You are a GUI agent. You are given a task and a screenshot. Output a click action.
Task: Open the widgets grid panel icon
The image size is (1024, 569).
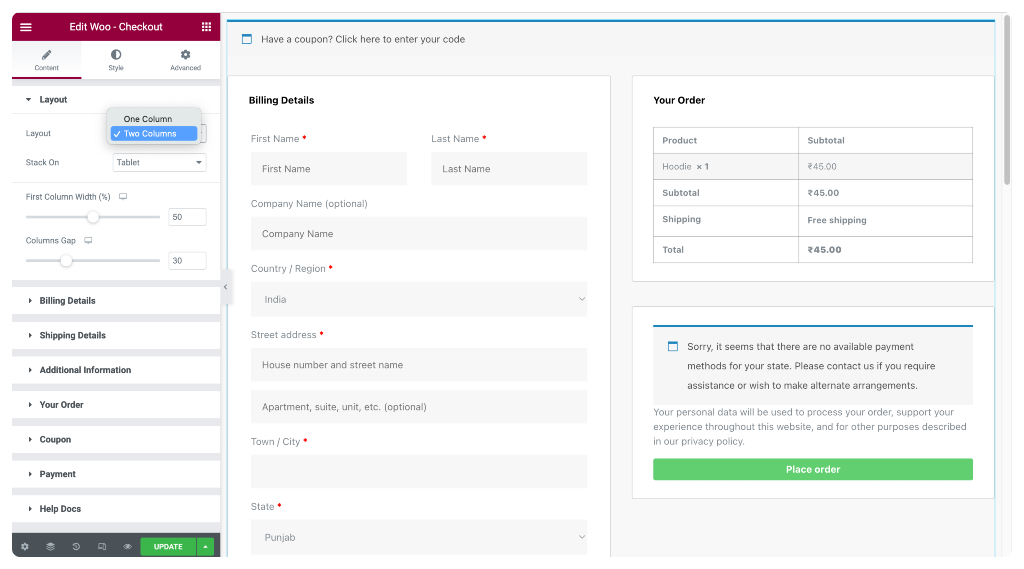coord(206,27)
